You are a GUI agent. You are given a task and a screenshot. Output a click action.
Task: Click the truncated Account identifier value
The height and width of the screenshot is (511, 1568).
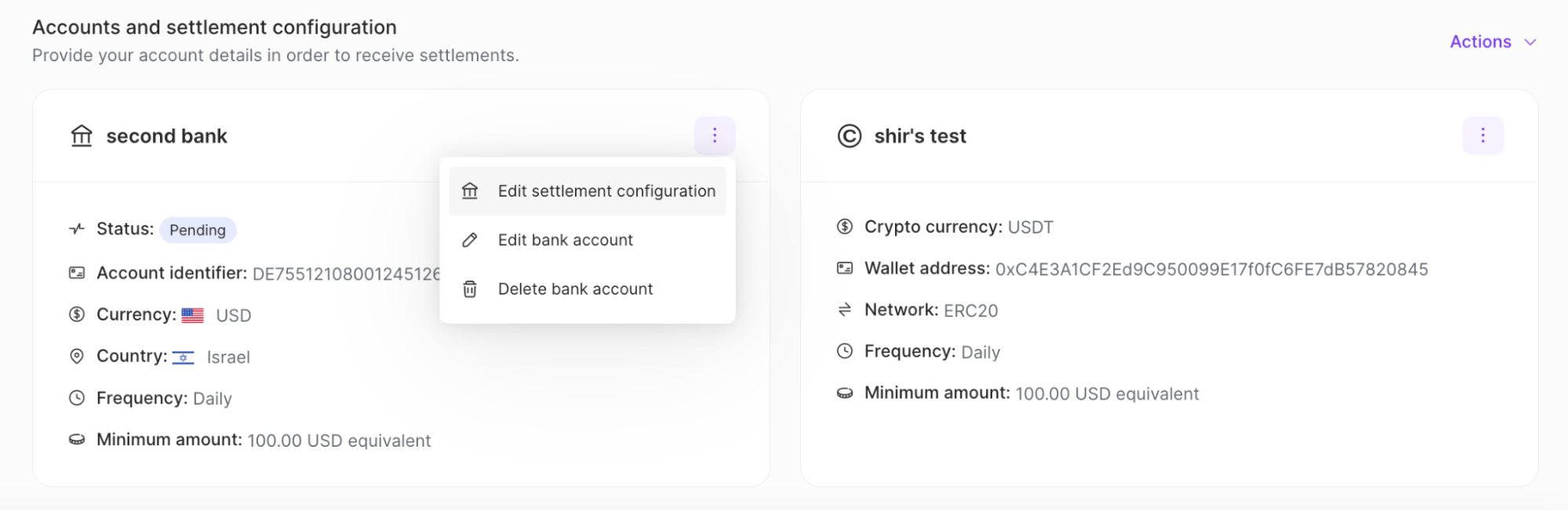pyautogui.click(x=345, y=273)
